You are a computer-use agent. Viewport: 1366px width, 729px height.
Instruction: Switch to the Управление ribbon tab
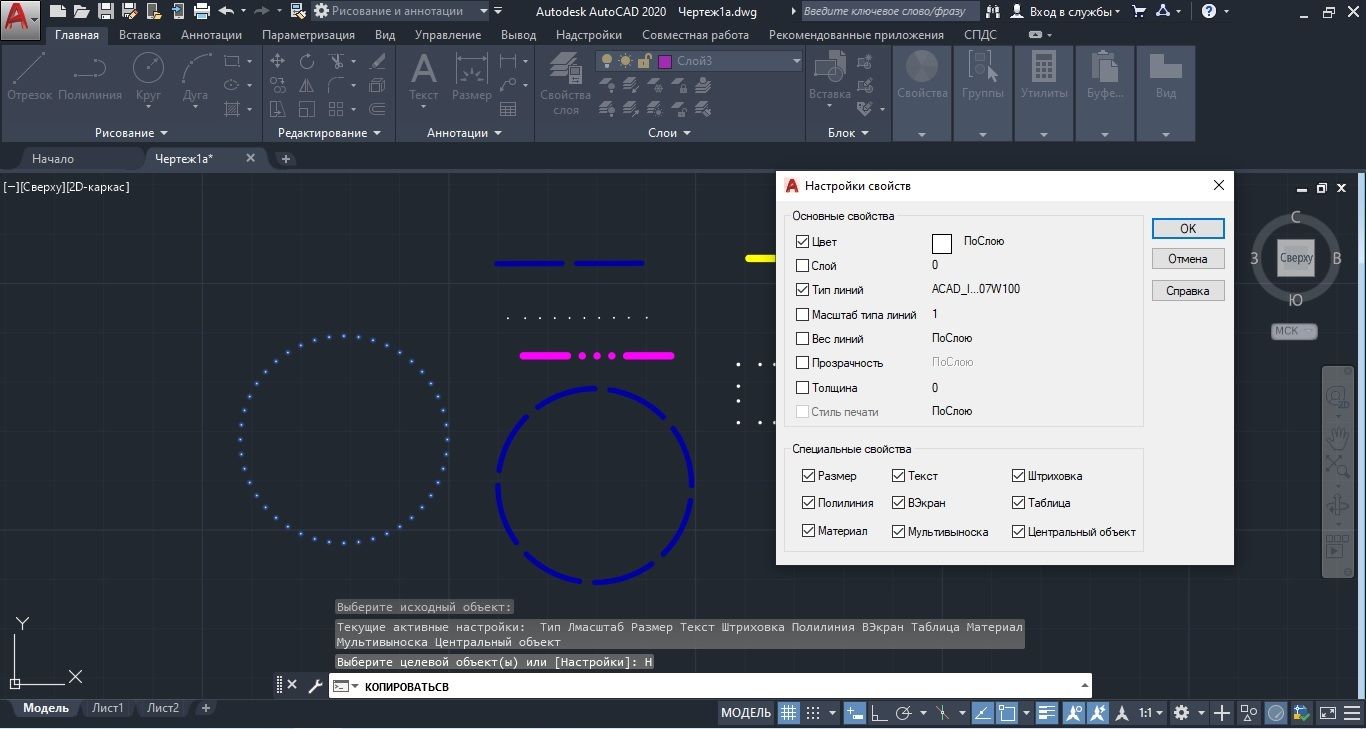coord(448,34)
